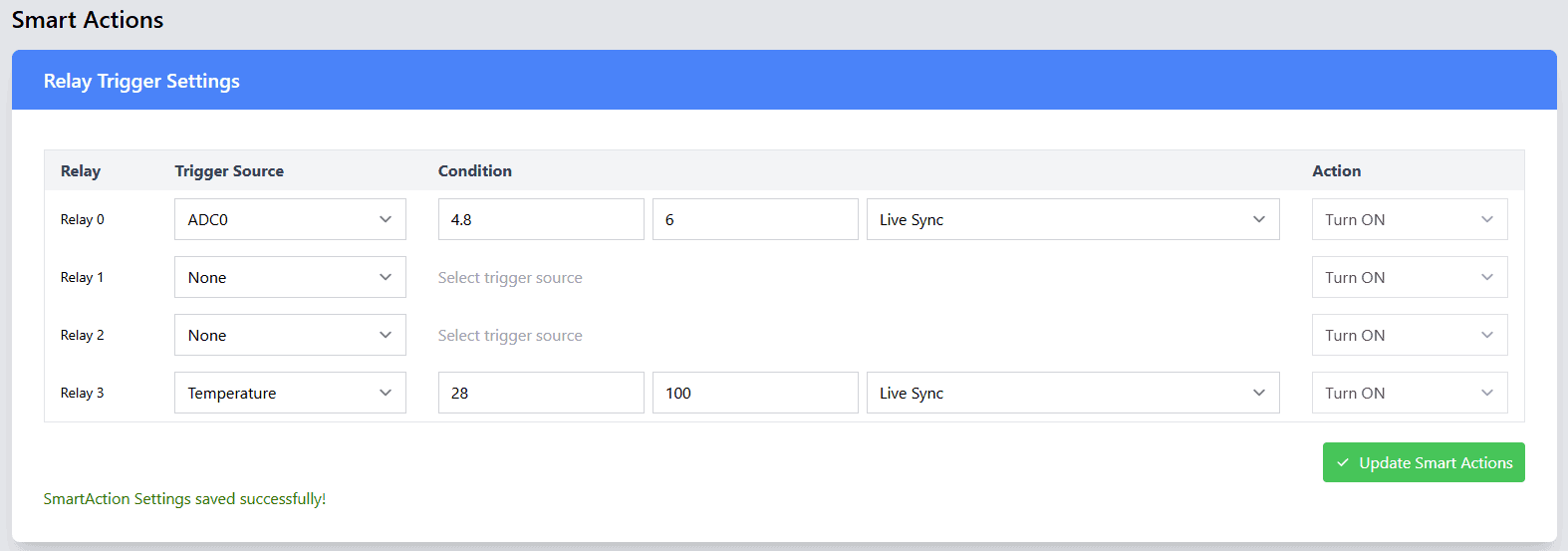Image resolution: width=1568 pixels, height=551 pixels.
Task: Open Relay 0 Live Sync dropdown
Action: click(1072, 219)
